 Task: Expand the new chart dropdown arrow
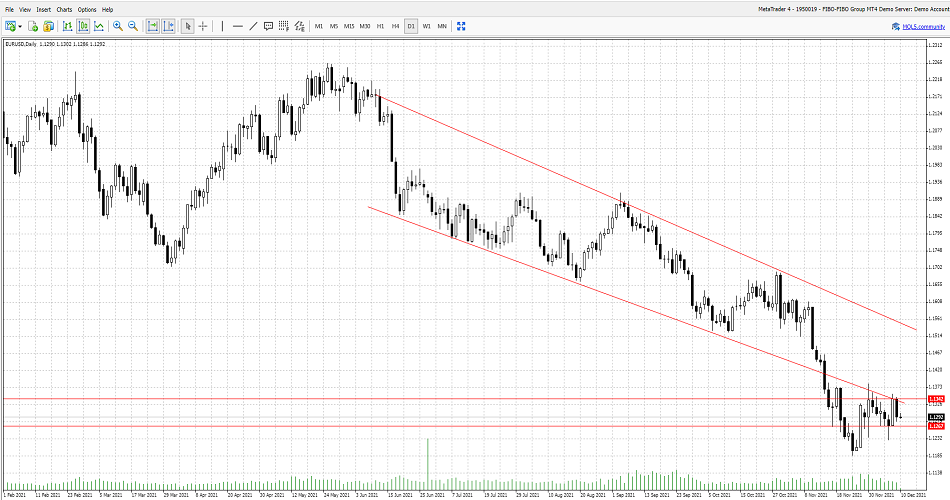(20, 26)
